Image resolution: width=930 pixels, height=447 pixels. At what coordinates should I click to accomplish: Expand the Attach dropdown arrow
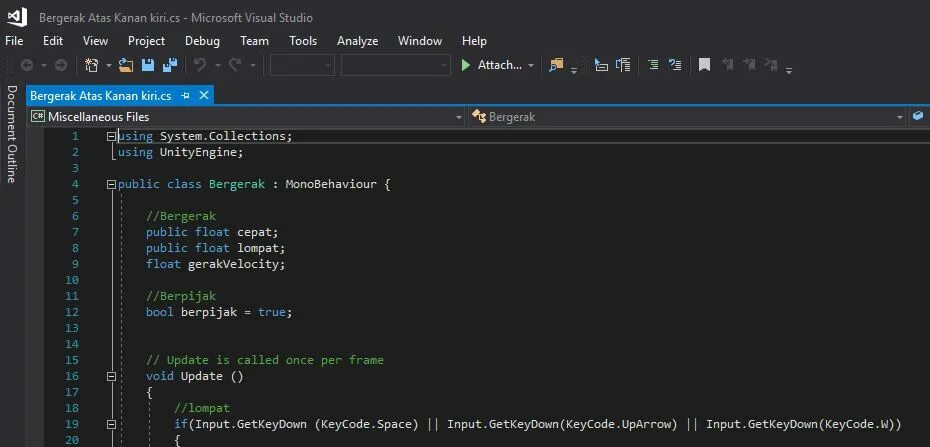point(531,65)
